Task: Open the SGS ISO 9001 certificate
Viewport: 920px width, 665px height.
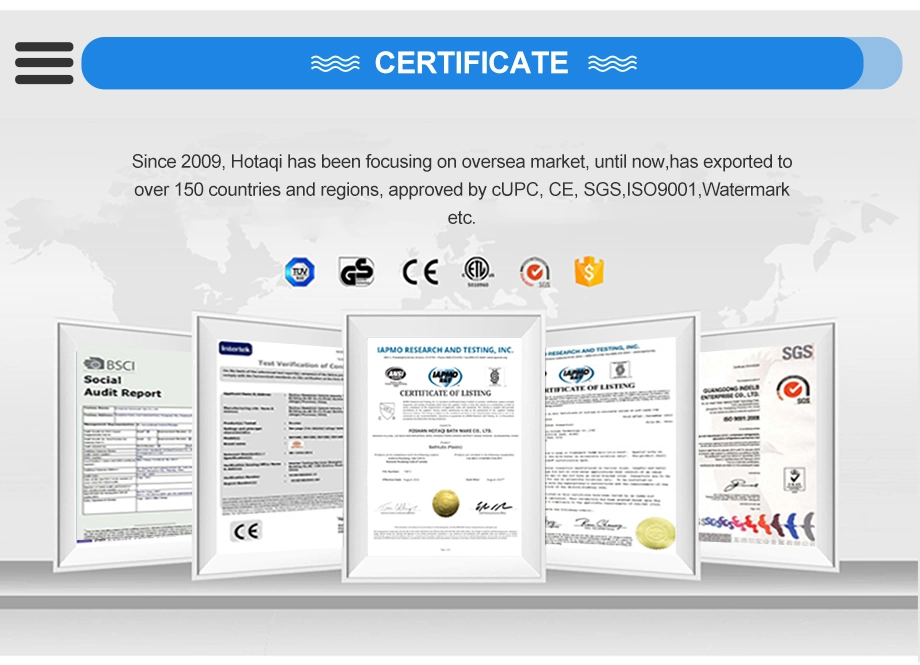Action: [x=767, y=446]
